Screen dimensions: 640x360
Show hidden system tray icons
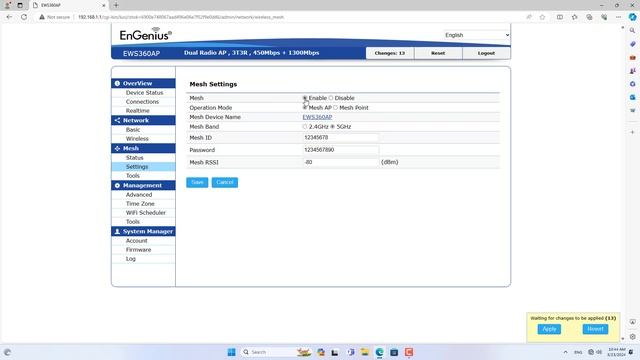(x=565, y=352)
